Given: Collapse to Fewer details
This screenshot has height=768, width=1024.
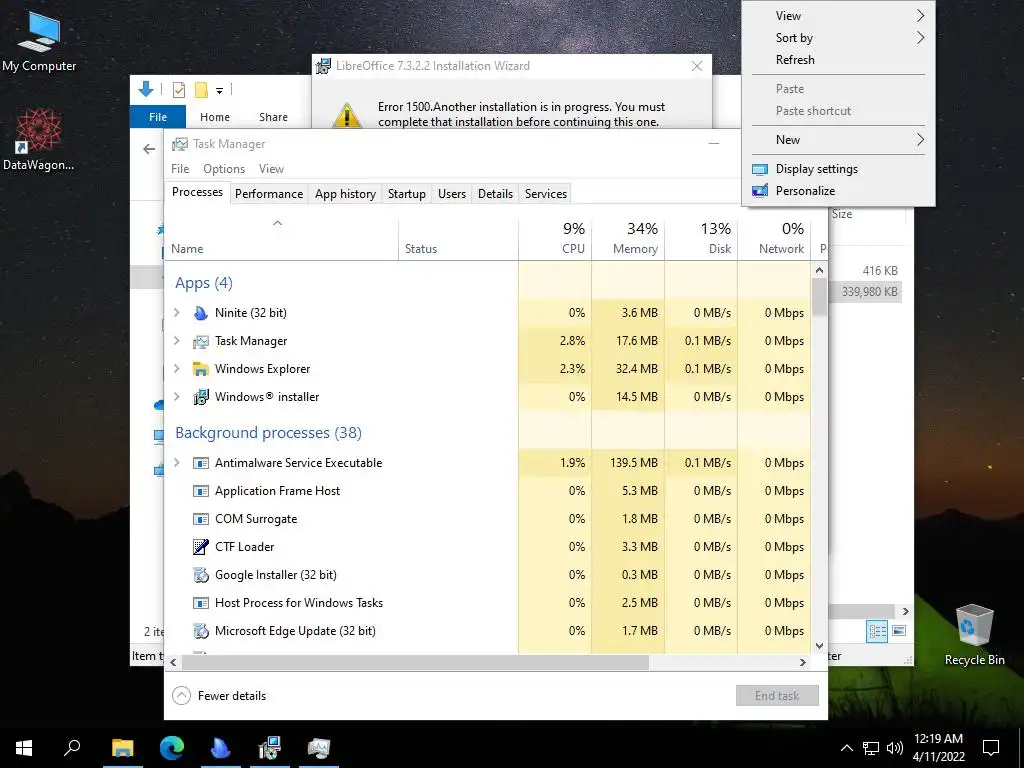Looking at the screenshot, I should (x=219, y=696).
